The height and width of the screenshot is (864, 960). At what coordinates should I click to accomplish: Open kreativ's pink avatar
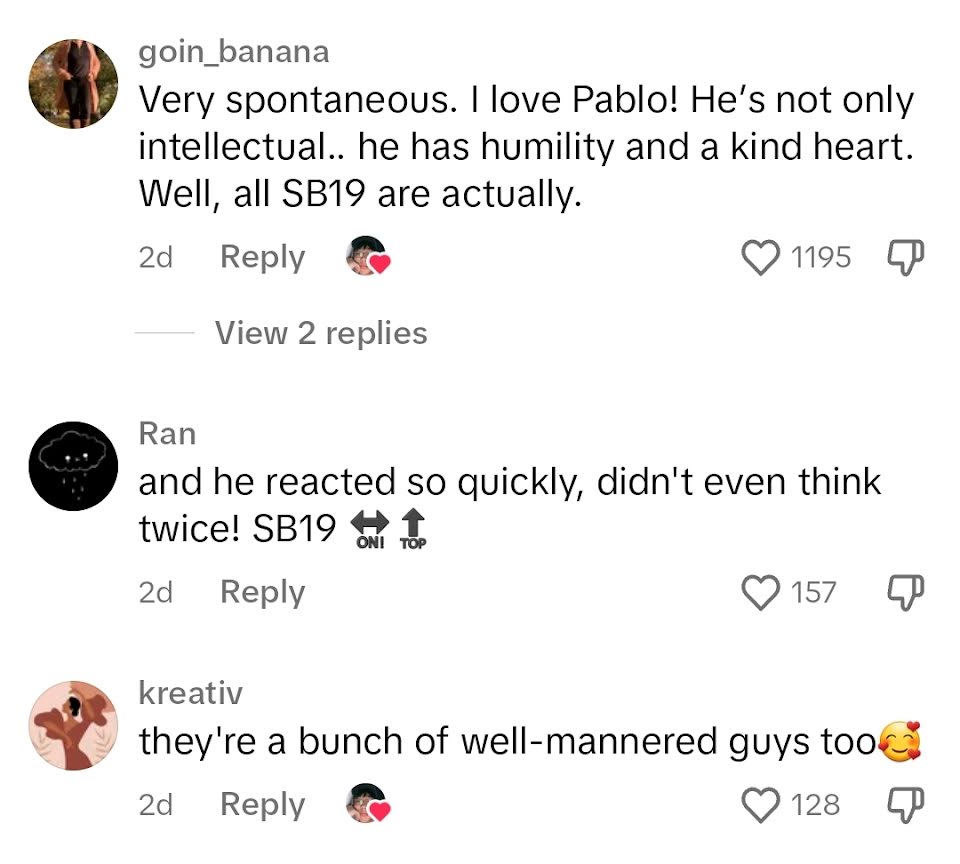73,726
